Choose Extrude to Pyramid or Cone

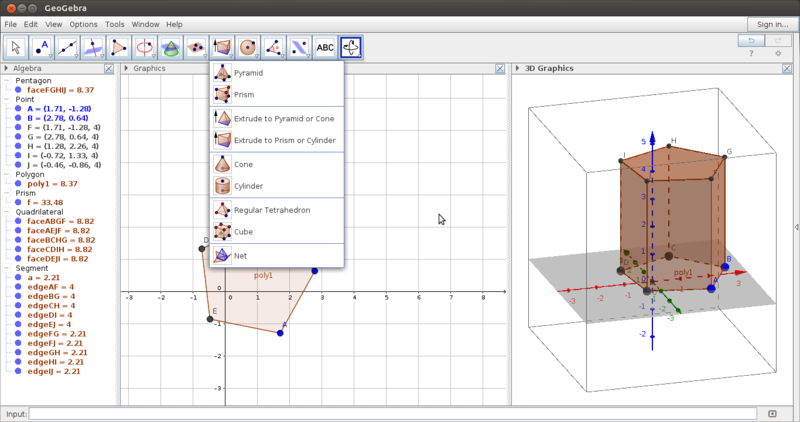tap(277, 118)
